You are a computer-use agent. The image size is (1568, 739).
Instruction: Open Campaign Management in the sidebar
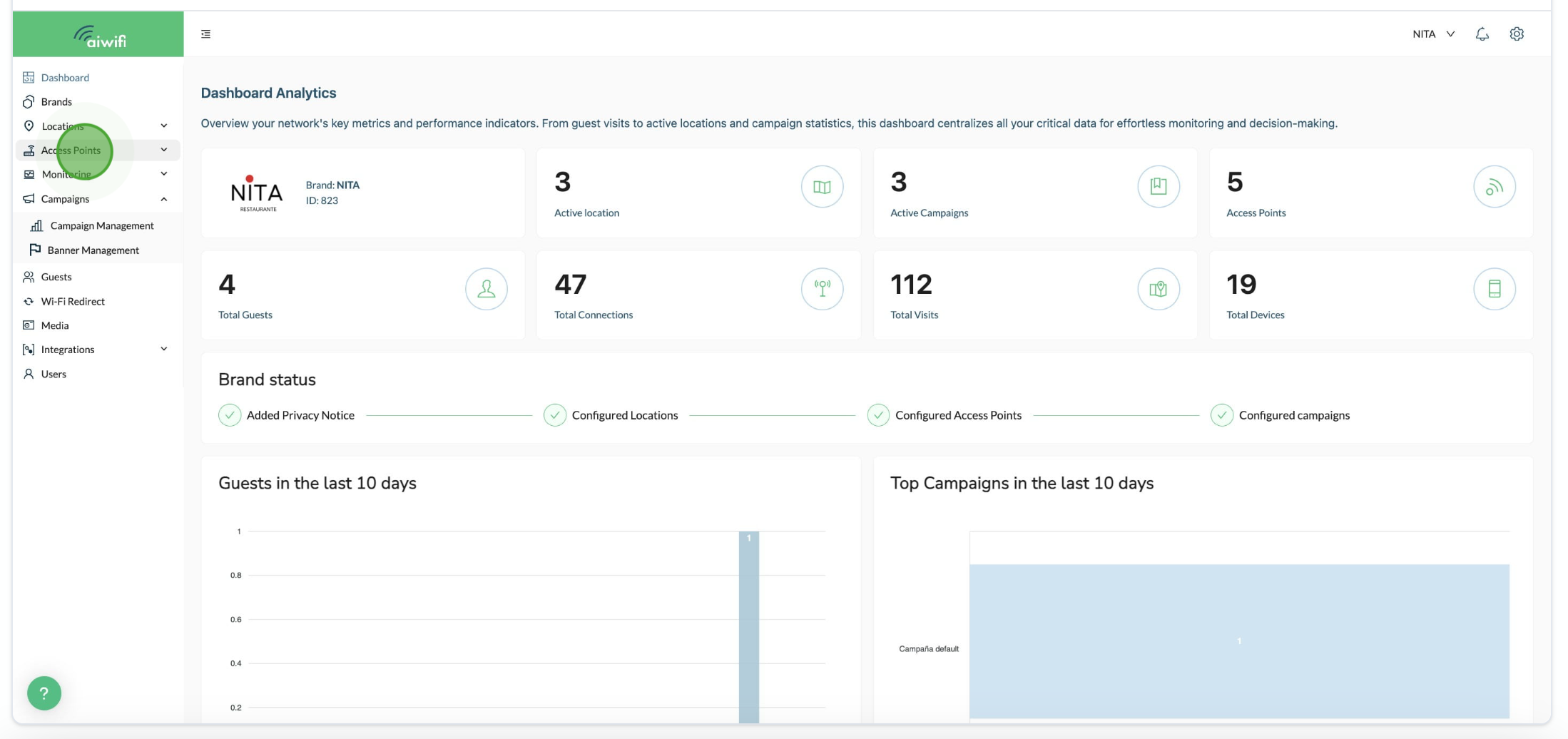coord(102,226)
